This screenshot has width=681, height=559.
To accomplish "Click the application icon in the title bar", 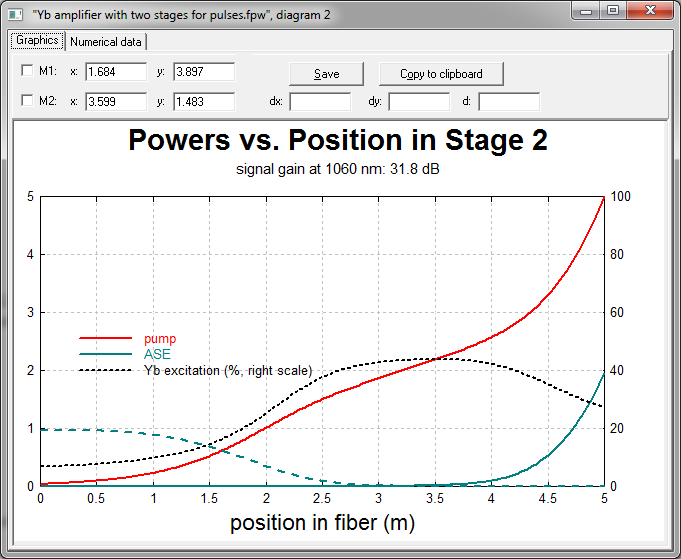I will point(15,15).
